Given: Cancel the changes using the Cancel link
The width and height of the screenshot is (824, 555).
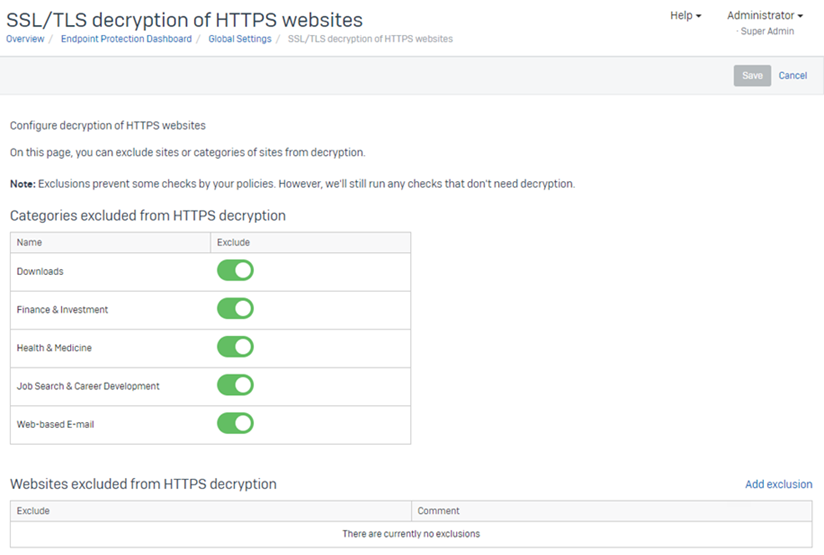Looking at the screenshot, I should [793, 76].
